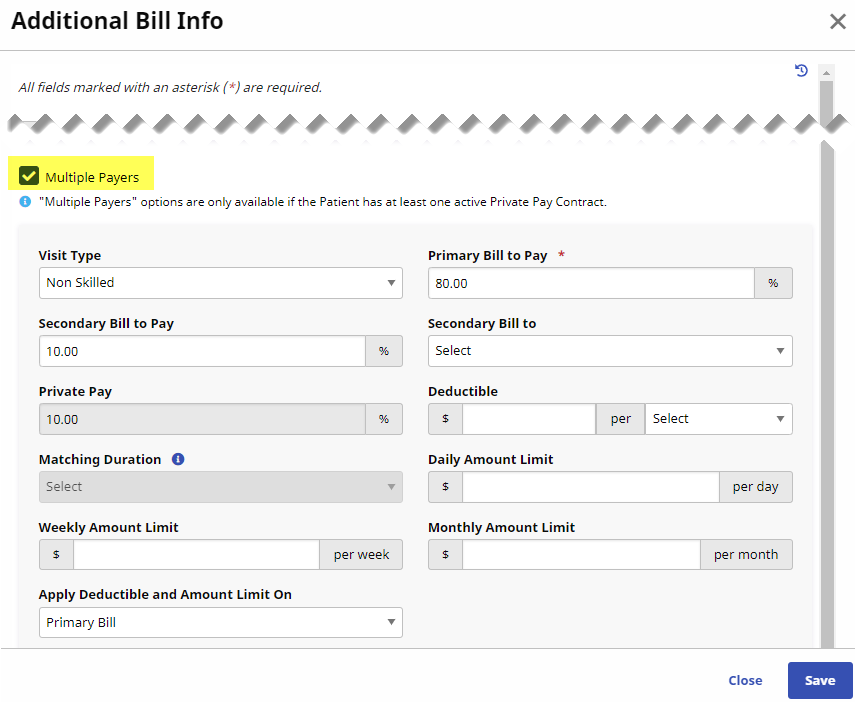Click the Daily Amount Limit field

[590, 487]
